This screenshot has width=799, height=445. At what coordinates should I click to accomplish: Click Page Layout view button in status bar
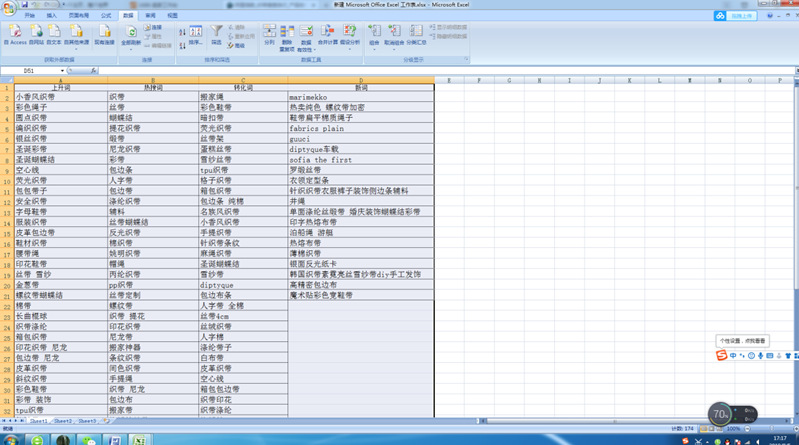[x=712, y=429]
